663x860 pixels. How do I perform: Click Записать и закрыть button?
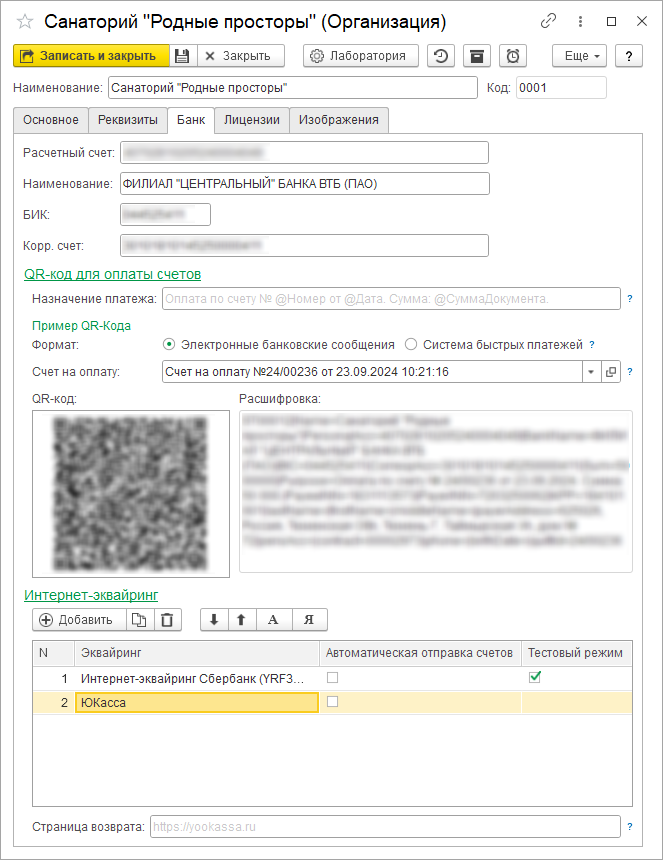[x=91, y=56]
